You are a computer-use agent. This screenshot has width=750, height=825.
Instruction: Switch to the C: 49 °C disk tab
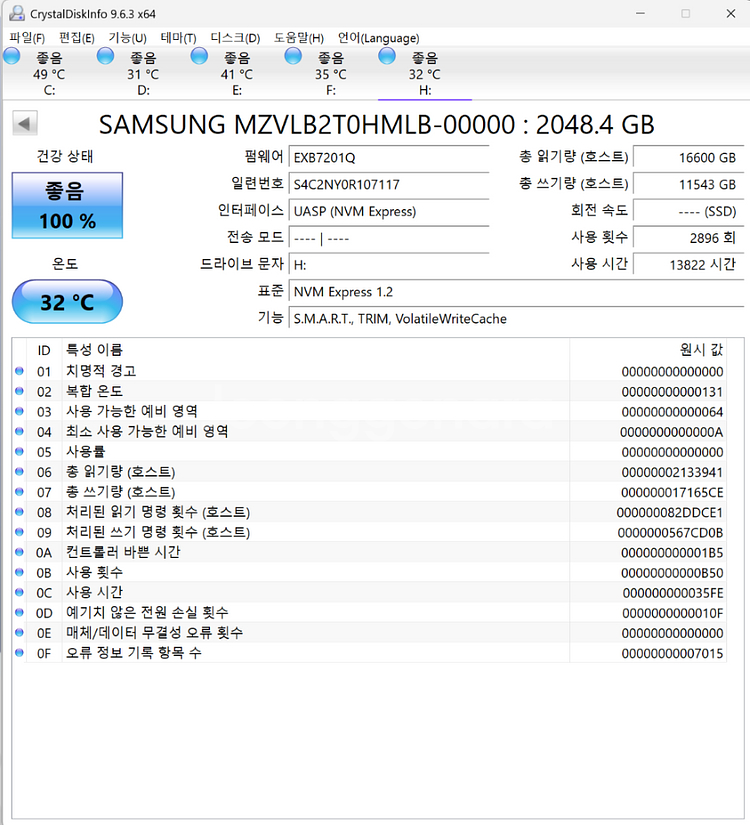pos(49,74)
